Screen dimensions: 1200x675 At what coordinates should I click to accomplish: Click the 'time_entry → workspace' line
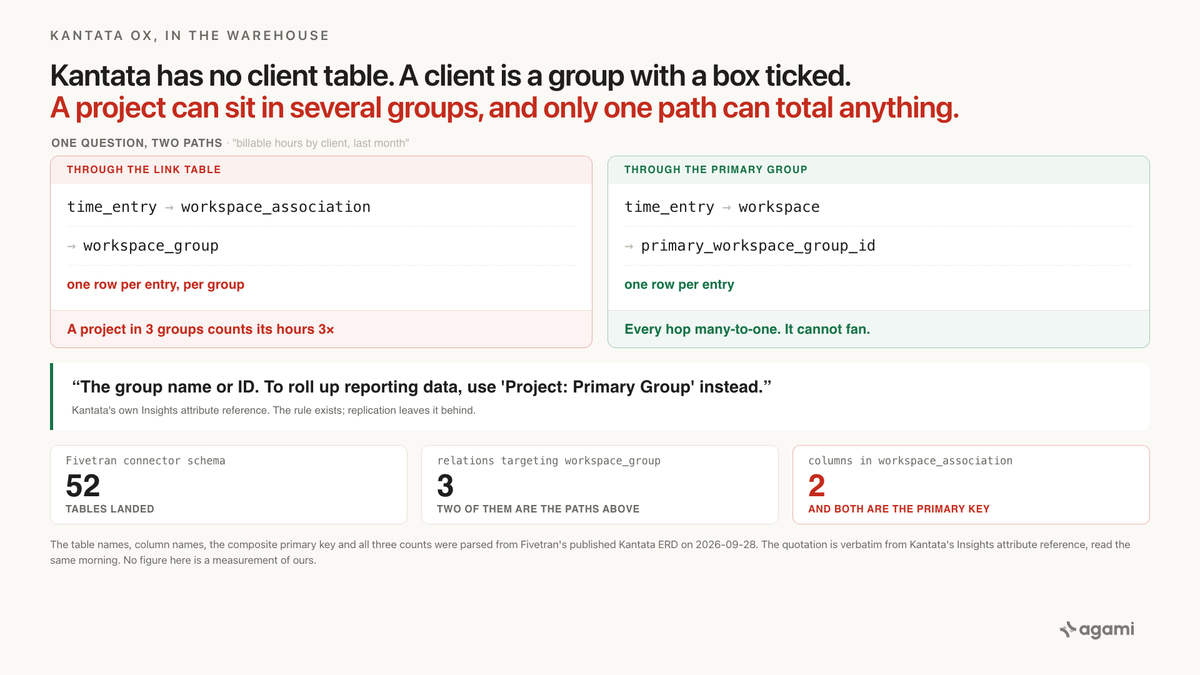[722, 207]
